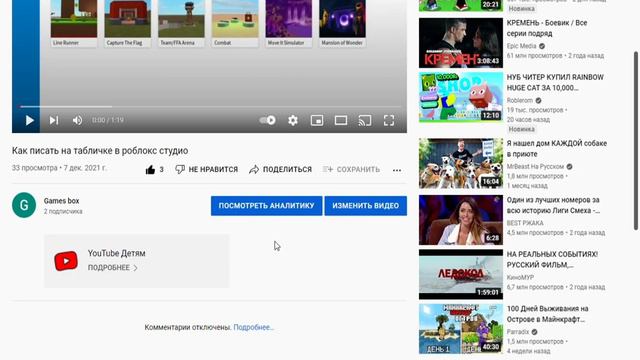
Task: Open the Games box channel name
Action: (x=62, y=201)
